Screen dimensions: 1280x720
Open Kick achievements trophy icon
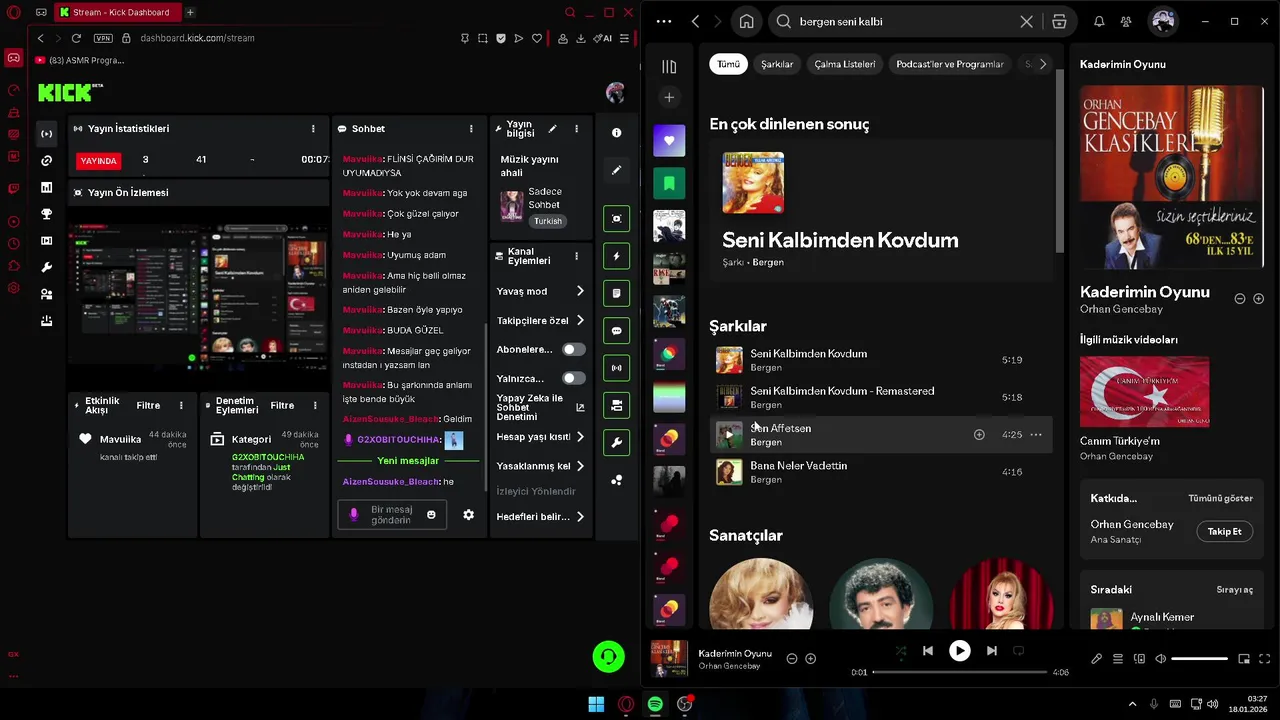(x=46, y=214)
